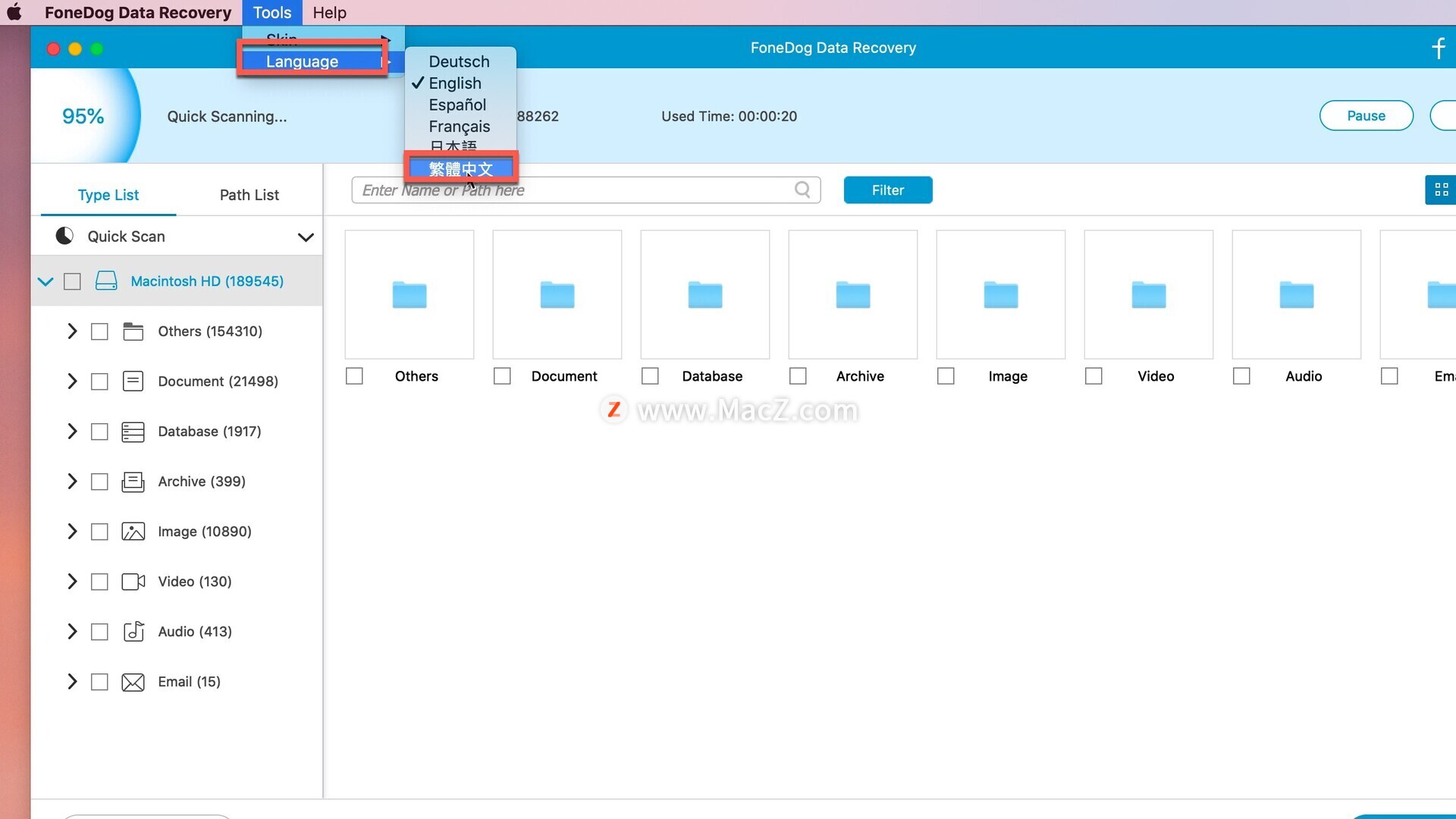1456x819 pixels.
Task: Expand the Image (10890) tree row
Action: click(x=72, y=532)
